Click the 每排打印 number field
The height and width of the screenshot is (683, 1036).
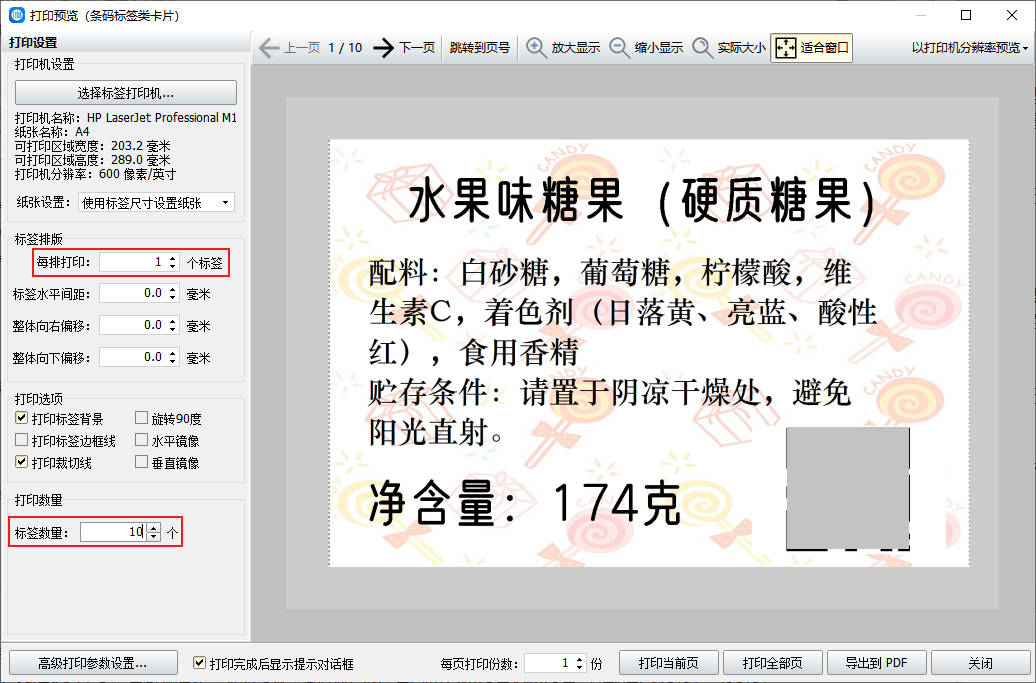132,262
